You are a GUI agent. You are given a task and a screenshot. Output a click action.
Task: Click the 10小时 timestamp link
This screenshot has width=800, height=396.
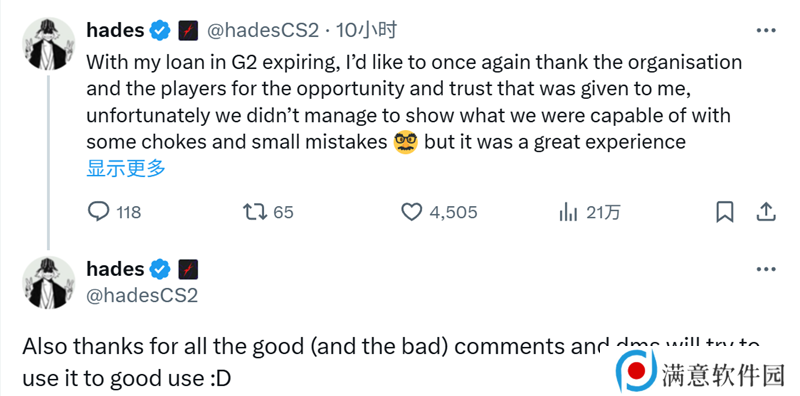click(366, 31)
